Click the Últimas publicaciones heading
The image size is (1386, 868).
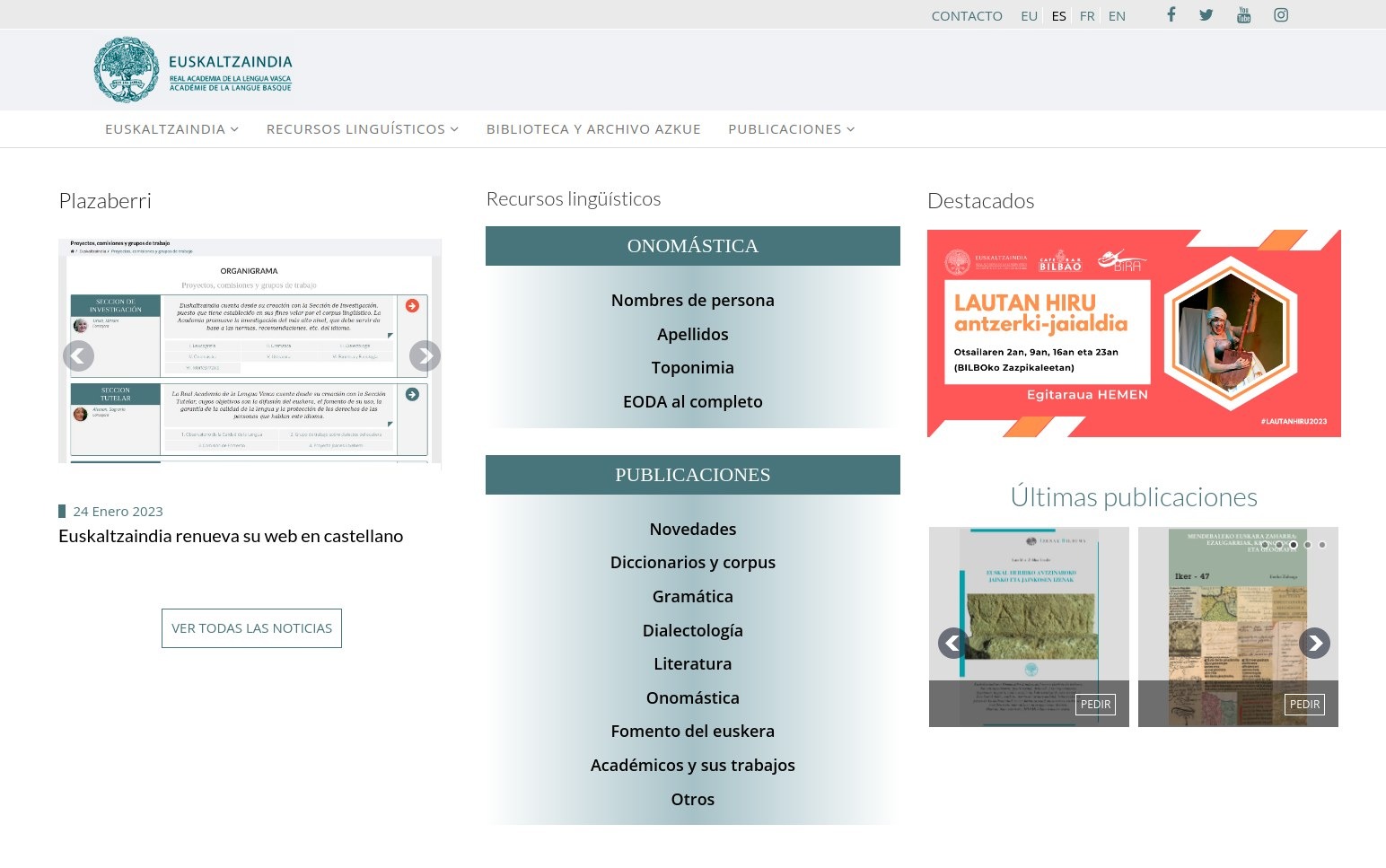(x=1134, y=497)
